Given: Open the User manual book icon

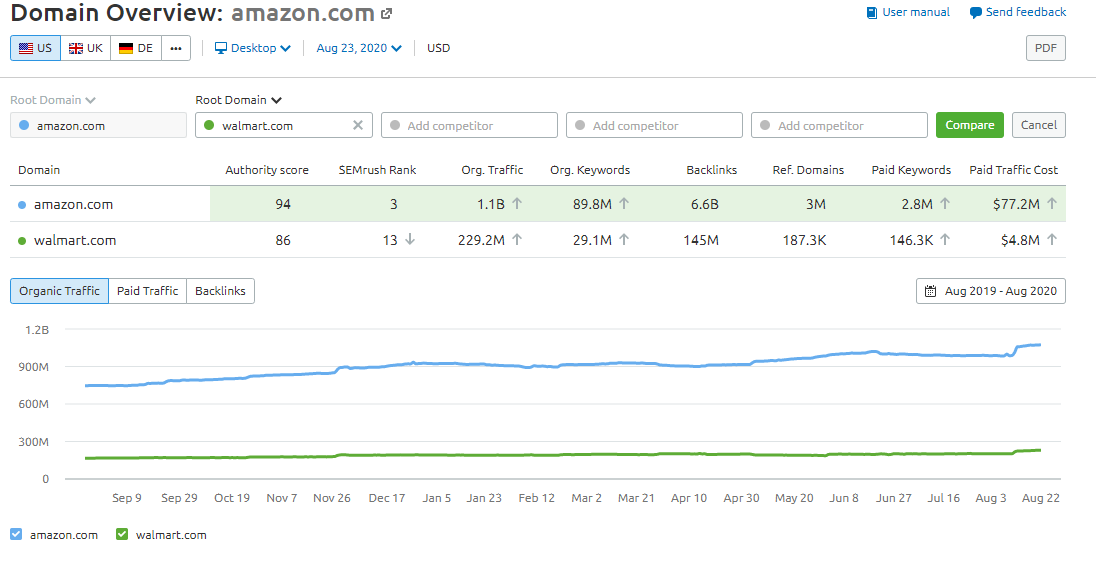Looking at the screenshot, I should [x=872, y=13].
